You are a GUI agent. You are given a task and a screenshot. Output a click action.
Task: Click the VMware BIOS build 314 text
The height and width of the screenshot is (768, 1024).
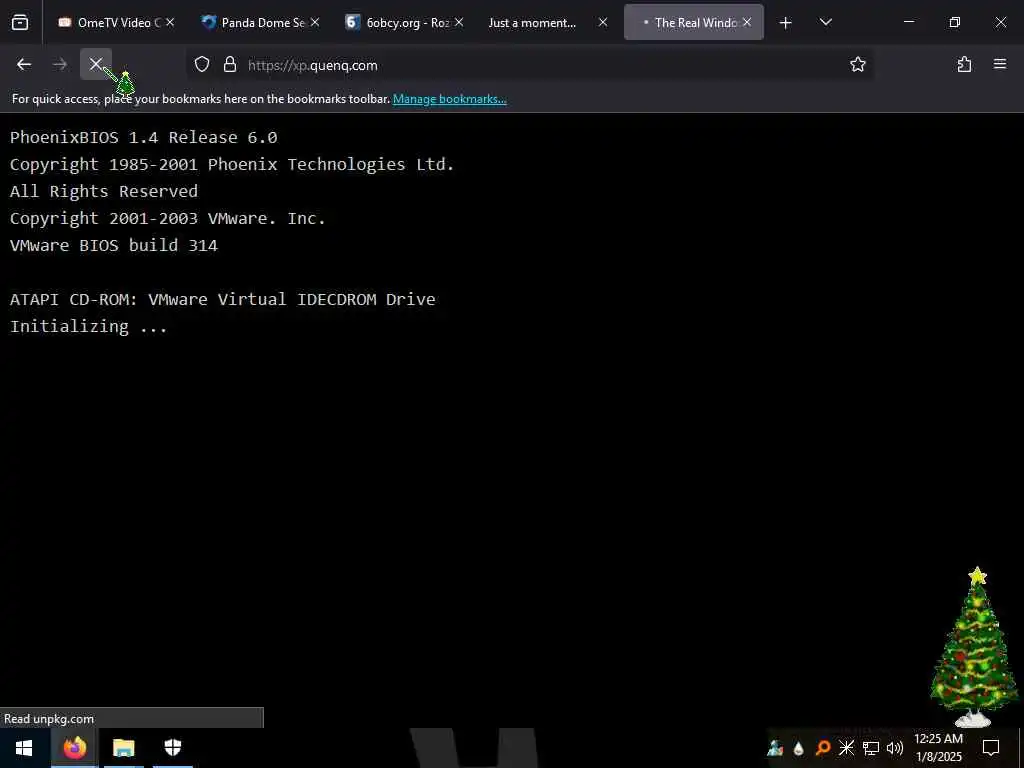114,245
